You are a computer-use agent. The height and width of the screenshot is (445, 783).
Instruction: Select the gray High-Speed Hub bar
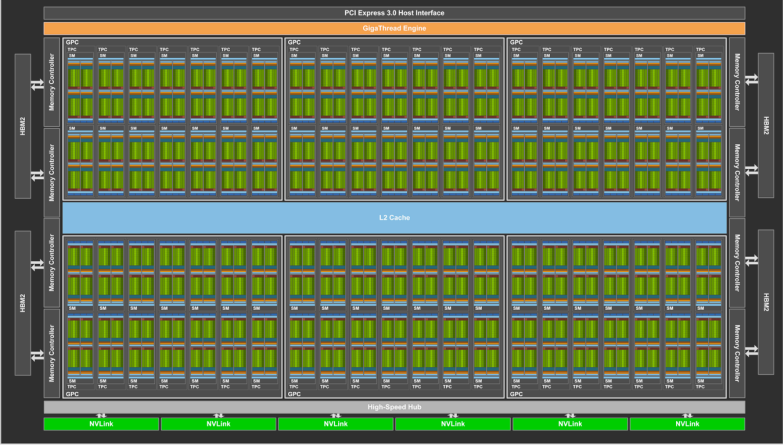click(393, 408)
